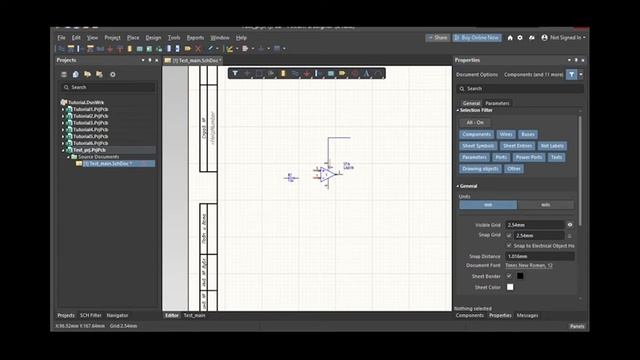Toggle visible grid eye icon
640x360 pixels.
pyautogui.click(x=570, y=225)
